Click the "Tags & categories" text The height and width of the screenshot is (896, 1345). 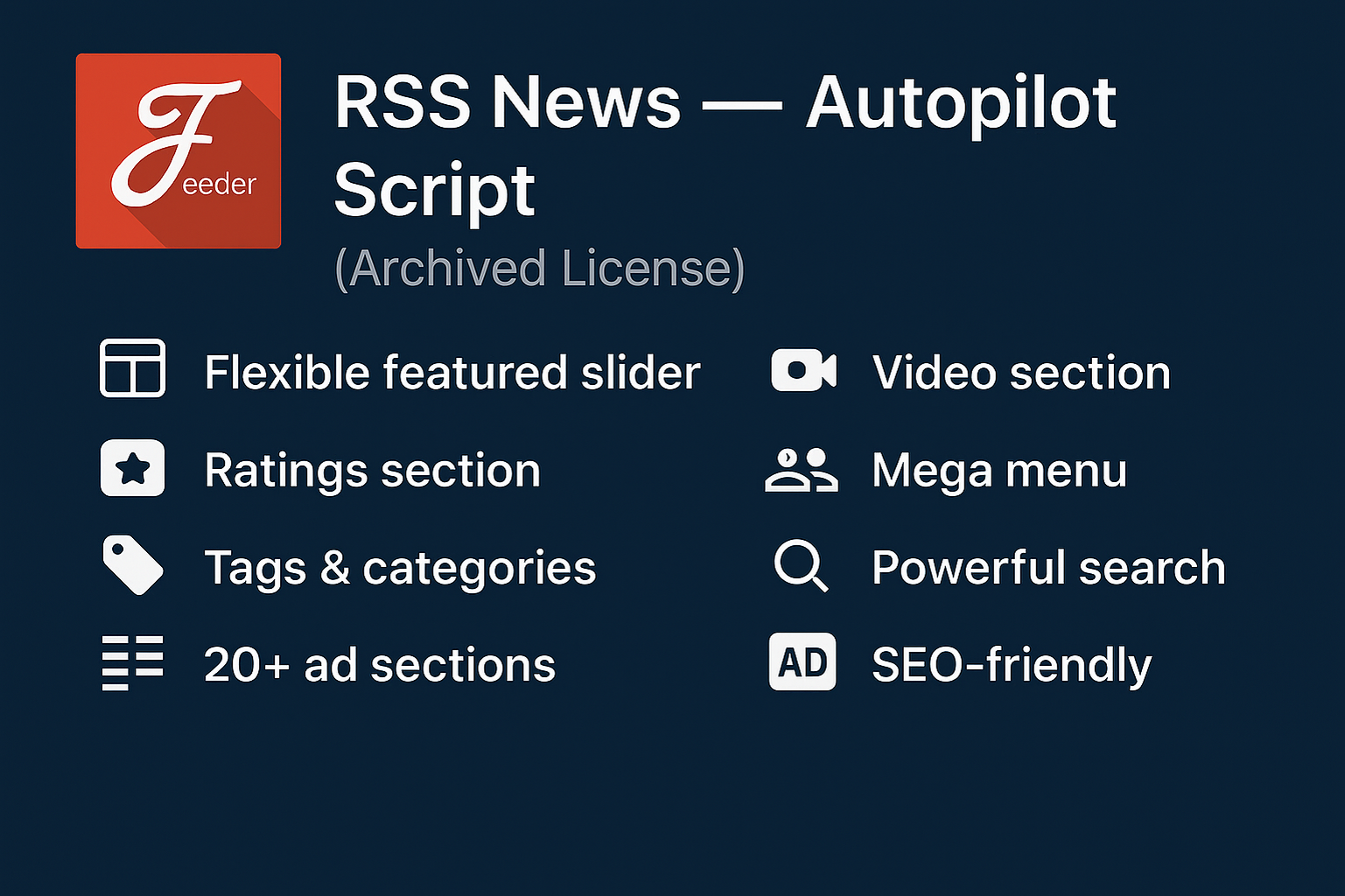click(400, 569)
